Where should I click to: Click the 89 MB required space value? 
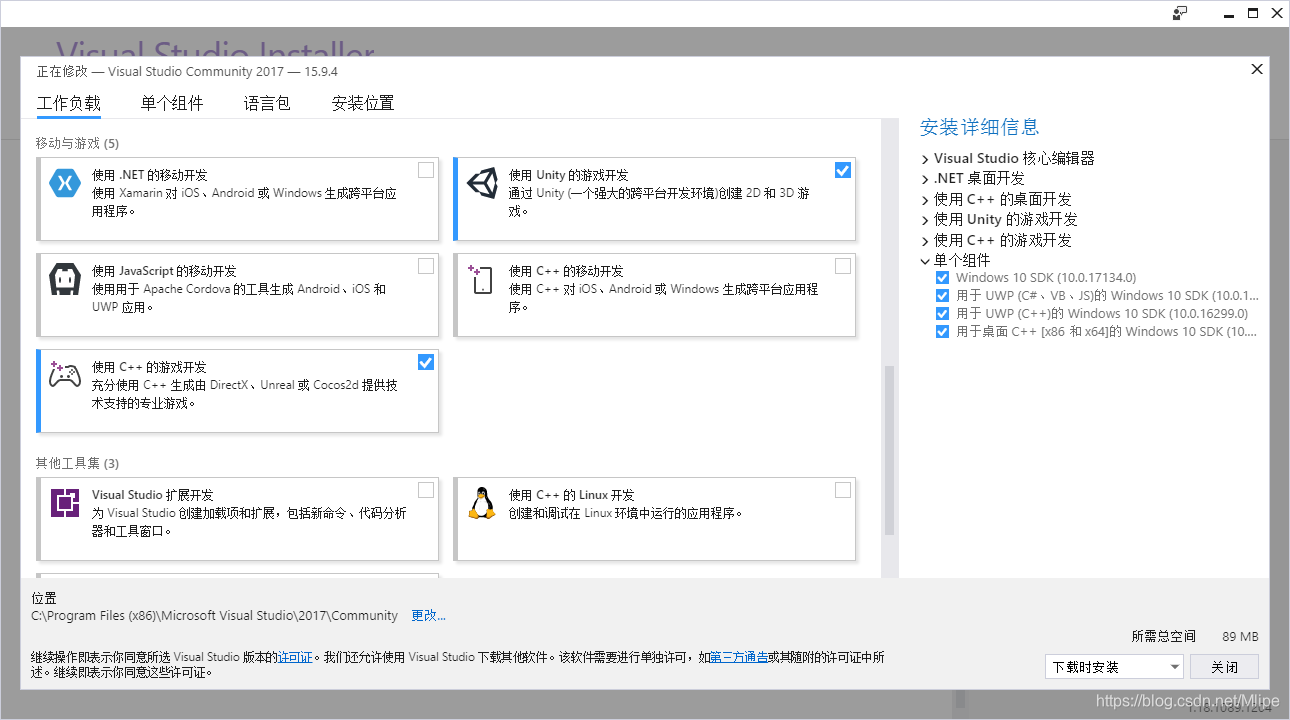[1240, 637]
